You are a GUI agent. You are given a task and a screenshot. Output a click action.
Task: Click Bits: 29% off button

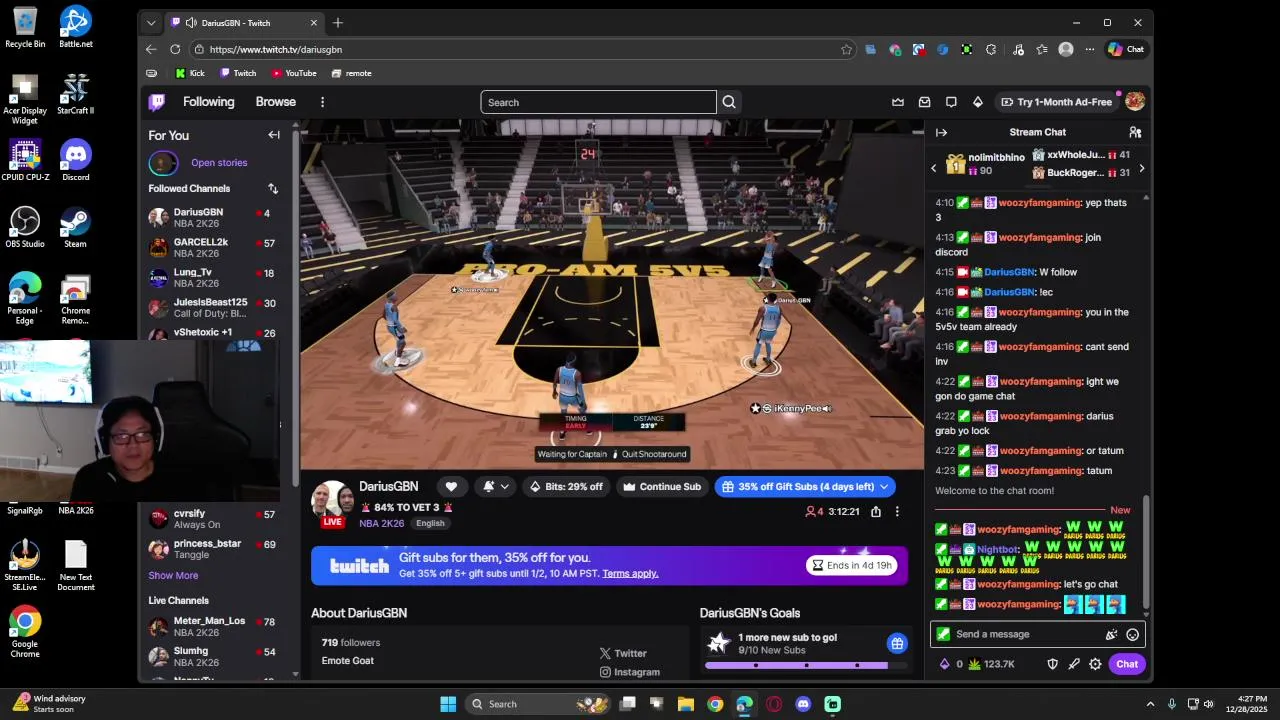pos(566,487)
